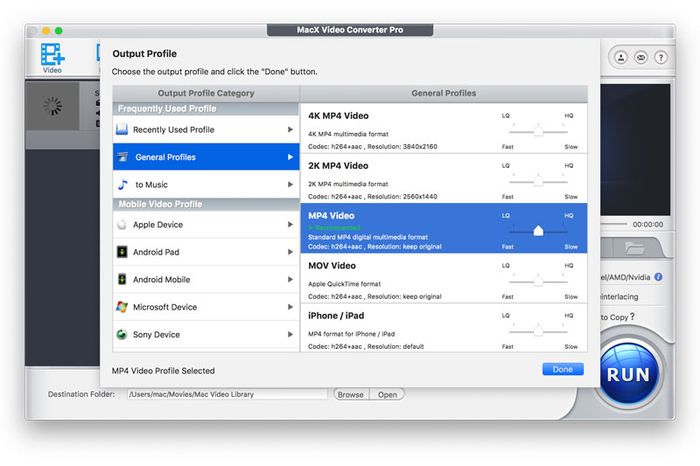Click MP4 Video Profile Selected status text
700x466 pixels.
click(163, 371)
